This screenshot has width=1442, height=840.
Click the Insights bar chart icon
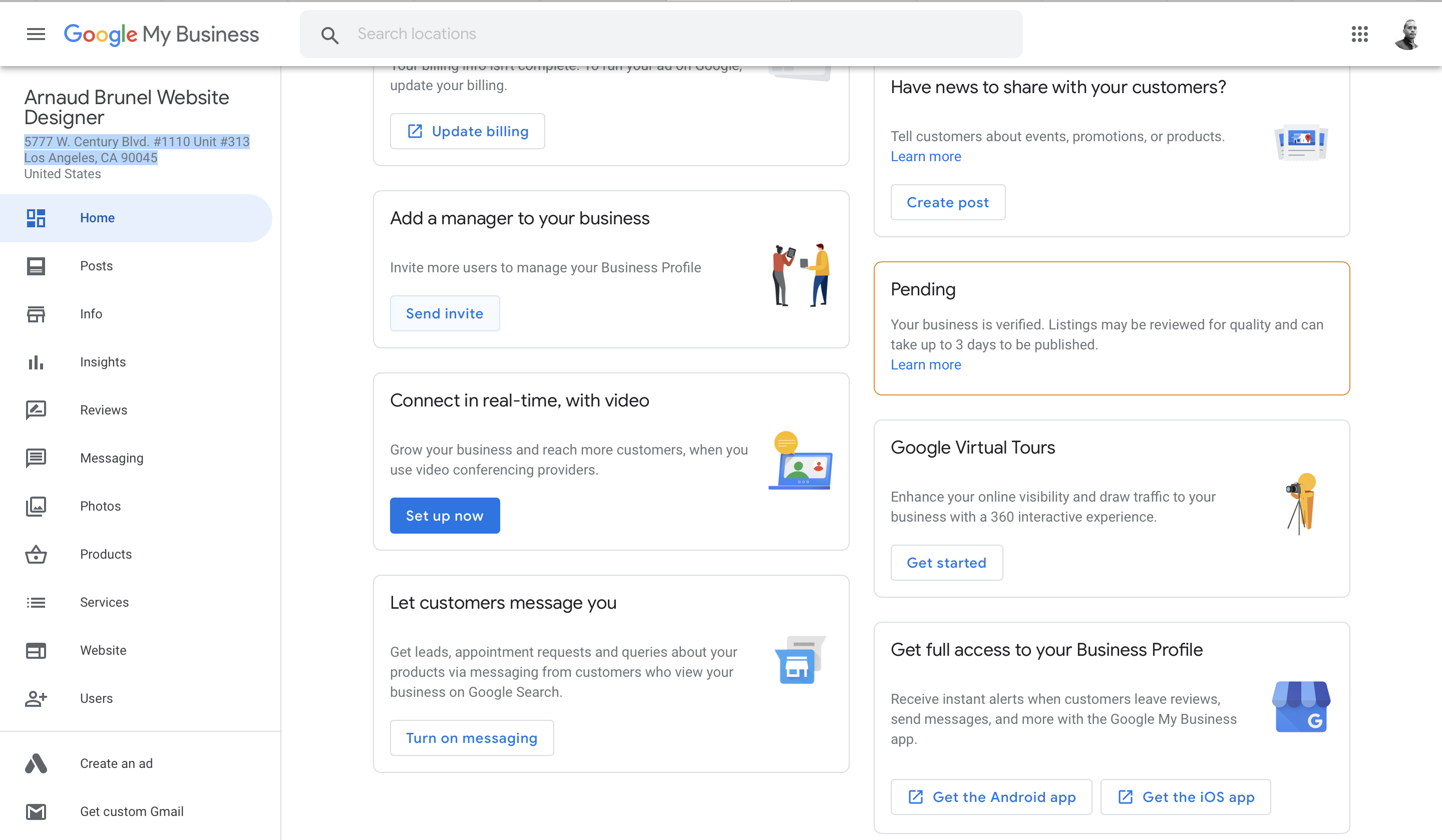click(36, 362)
